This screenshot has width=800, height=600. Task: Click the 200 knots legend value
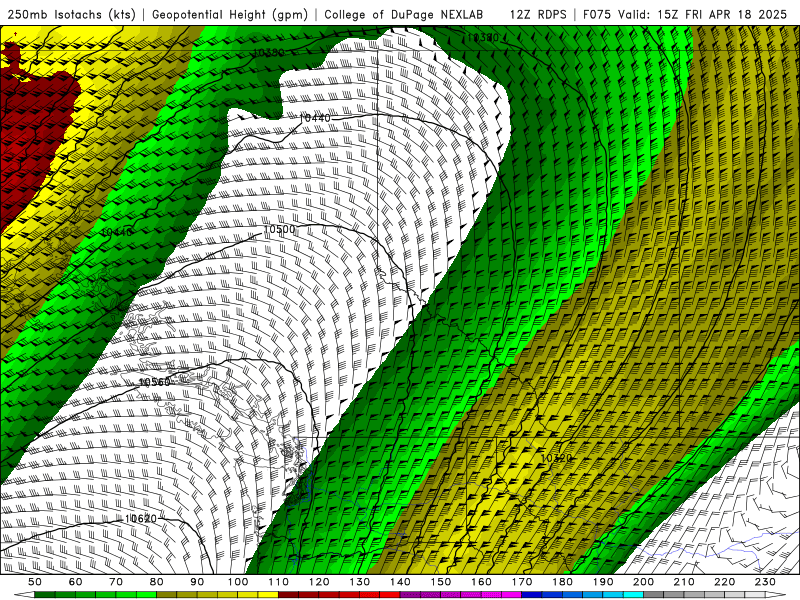click(643, 582)
